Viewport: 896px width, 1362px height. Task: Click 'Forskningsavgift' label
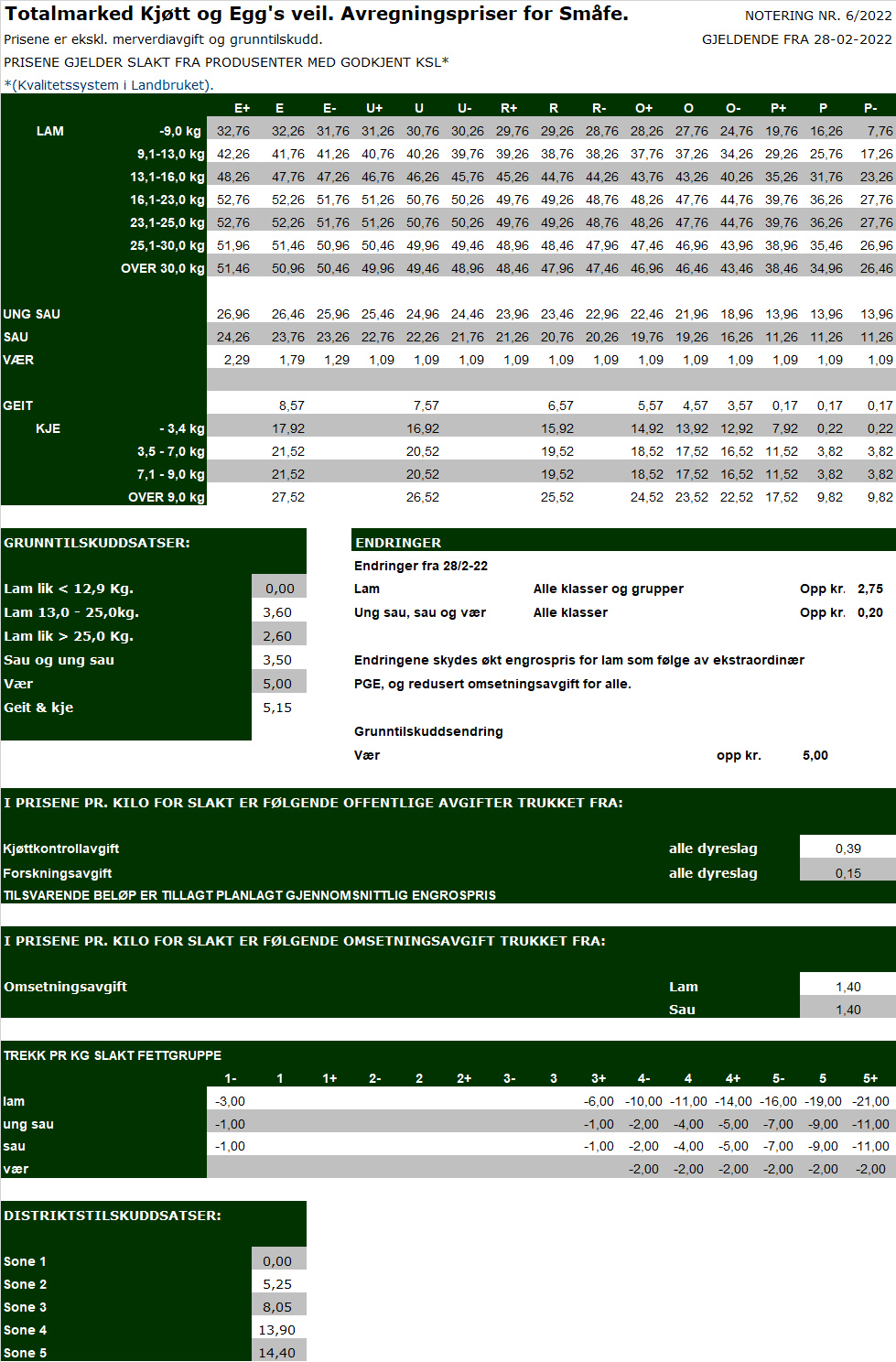tap(58, 873)
